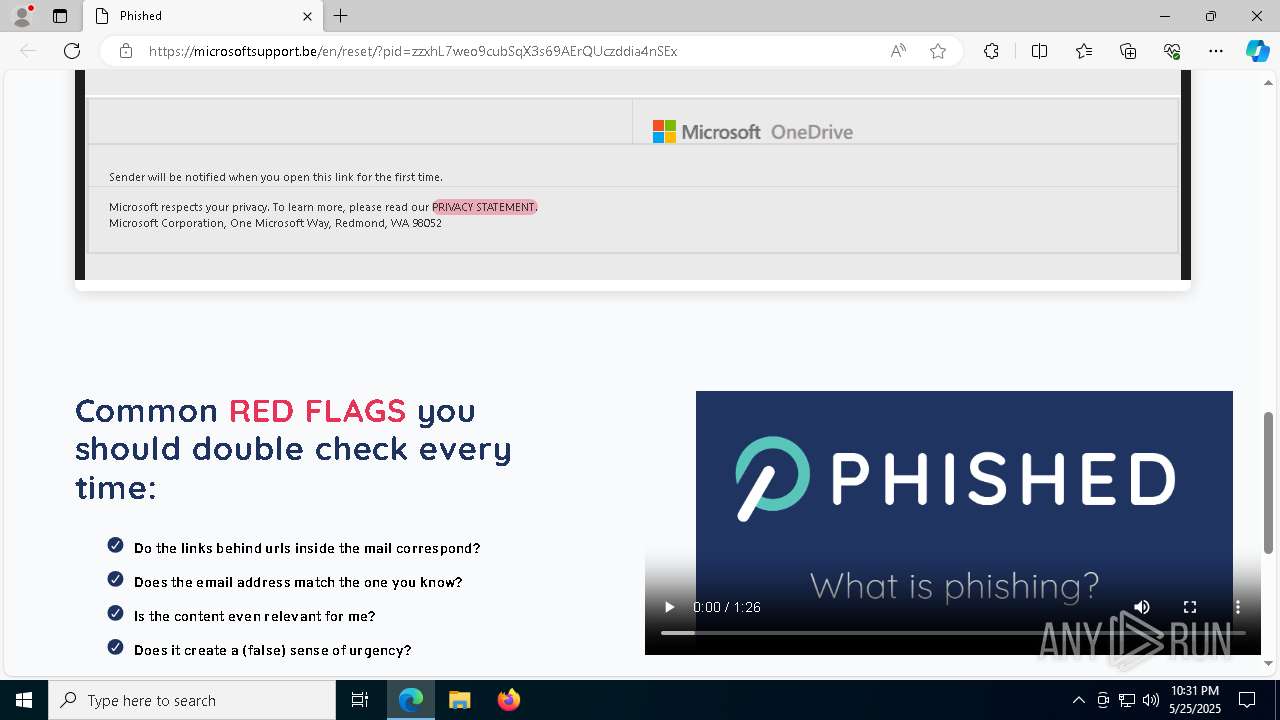
Task: Open the Extensions puzzle icon
Action: tap(991, 51)
